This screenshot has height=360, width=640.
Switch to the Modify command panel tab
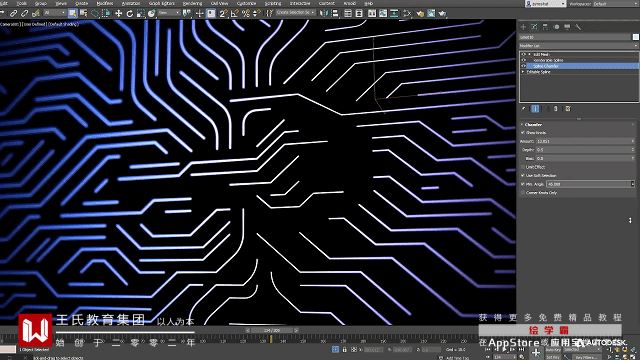pos(534,27)
